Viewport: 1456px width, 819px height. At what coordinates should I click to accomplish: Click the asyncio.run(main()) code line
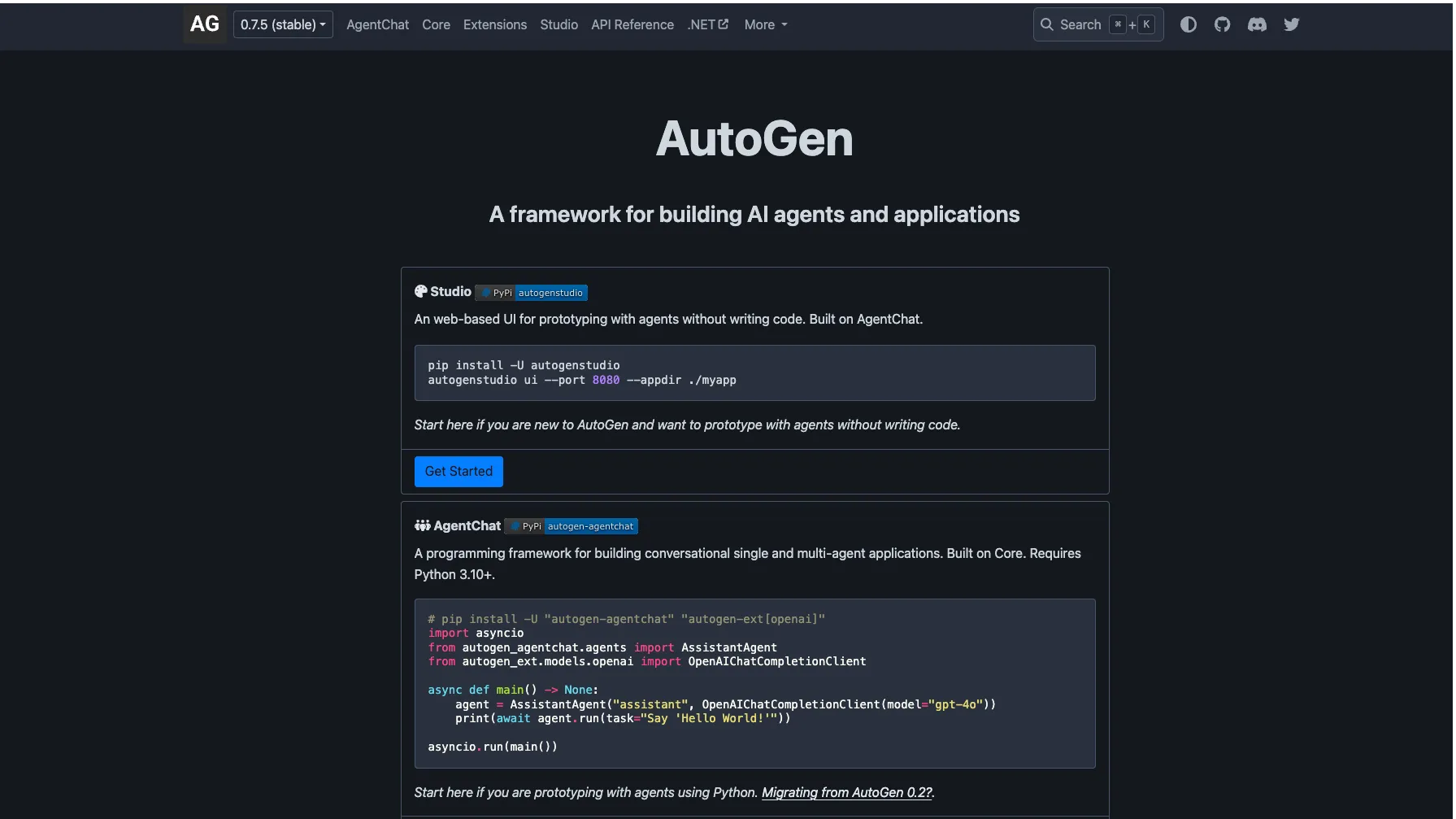click(493, 747)
